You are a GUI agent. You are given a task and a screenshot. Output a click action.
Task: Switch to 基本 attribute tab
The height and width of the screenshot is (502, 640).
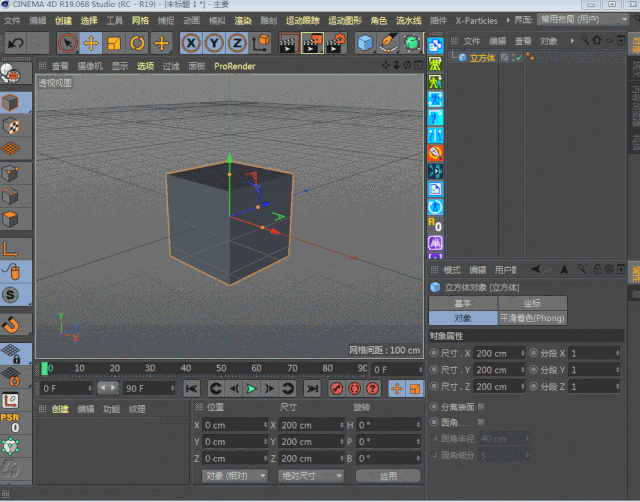pyautogui.click(x=463, y=303)
